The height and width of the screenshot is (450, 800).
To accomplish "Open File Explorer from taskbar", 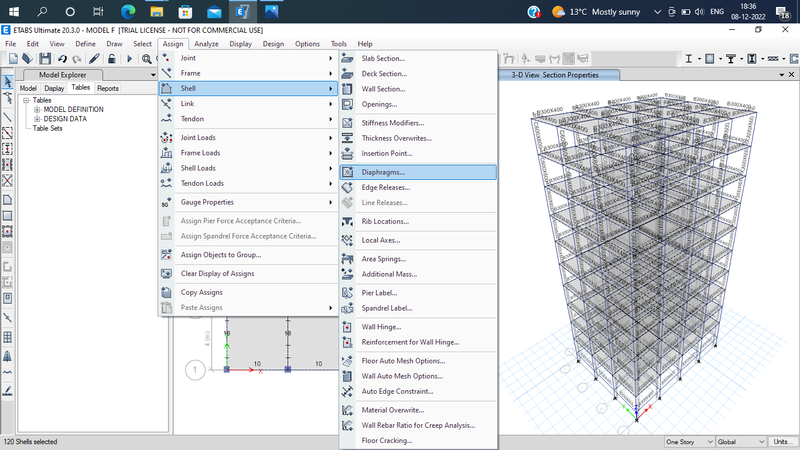I will pyautogui.click(x=157, y=11).
